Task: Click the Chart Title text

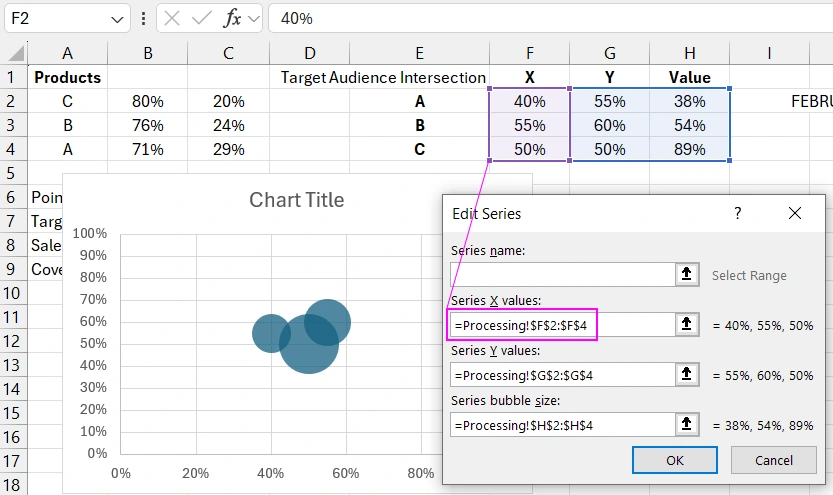Action: pos(296,200)
